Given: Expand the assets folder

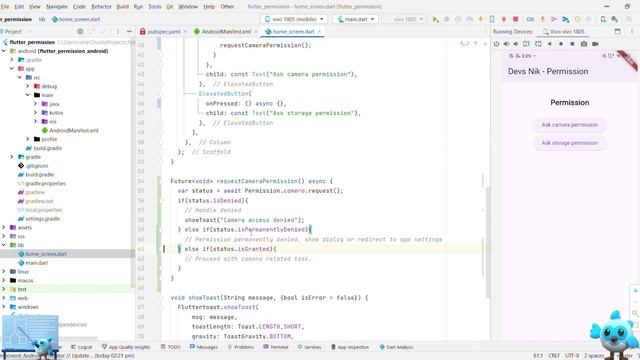Looking at the screenshot, I should pos(4,228).
